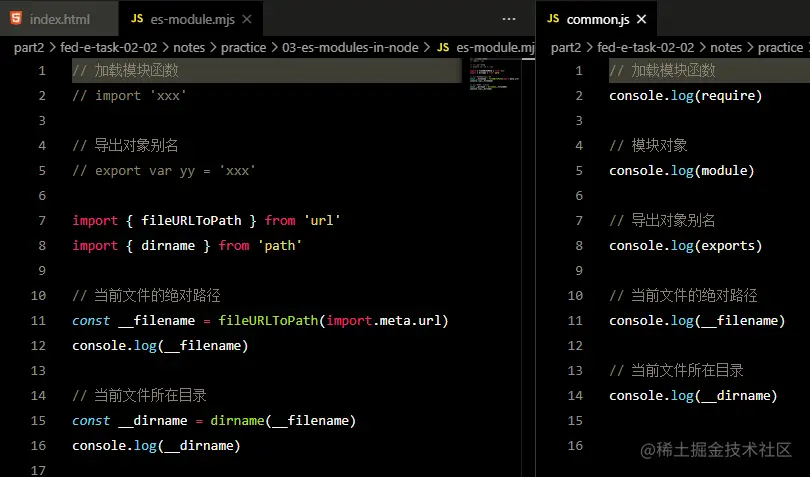Click comment '// 当前文件的绝对路径' in common.js
This screenshot has width=810, height=477.
pyautogui.click(x=683, y=296)
